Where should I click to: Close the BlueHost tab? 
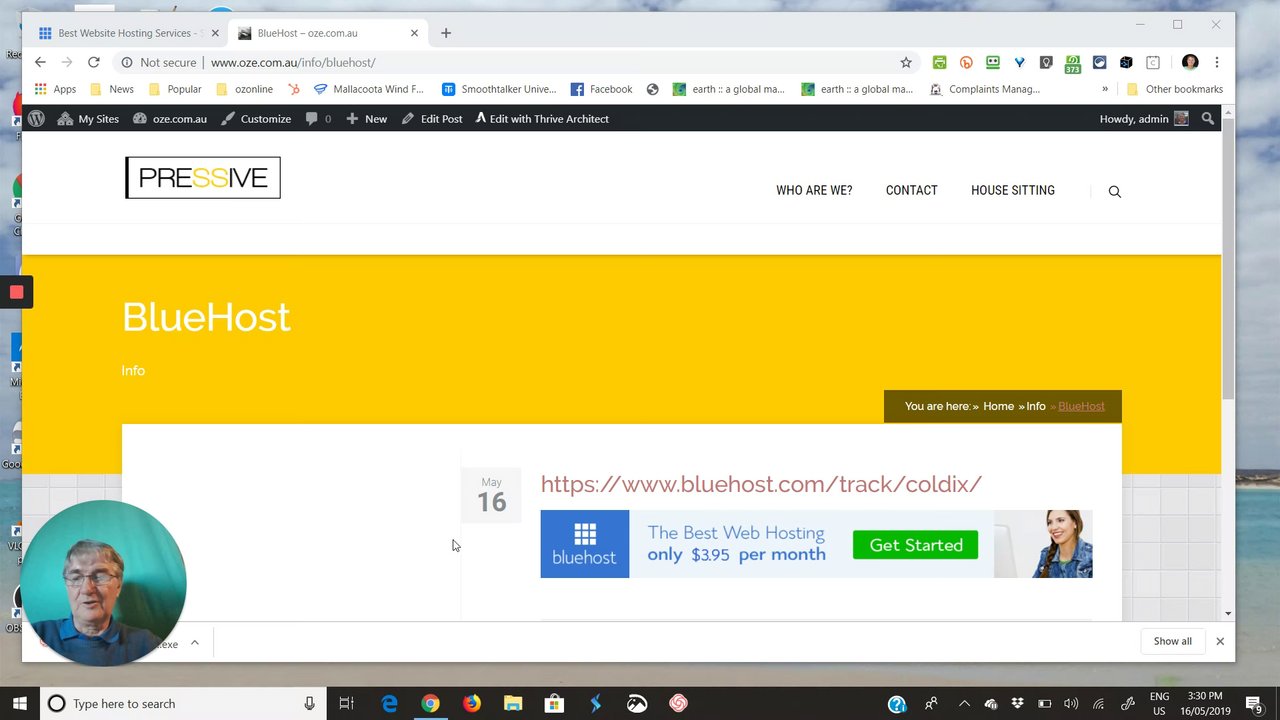pos(414,33)
